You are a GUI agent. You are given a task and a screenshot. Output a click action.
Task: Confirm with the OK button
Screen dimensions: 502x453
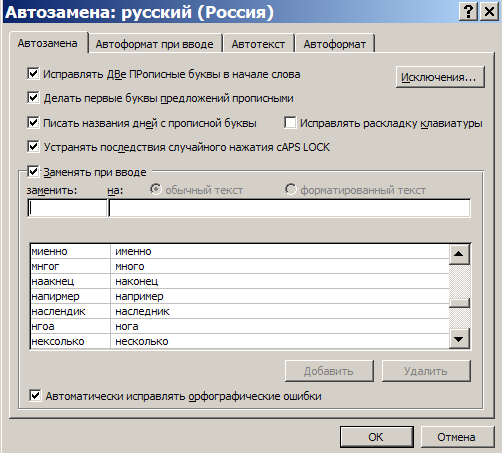[377, 437]
